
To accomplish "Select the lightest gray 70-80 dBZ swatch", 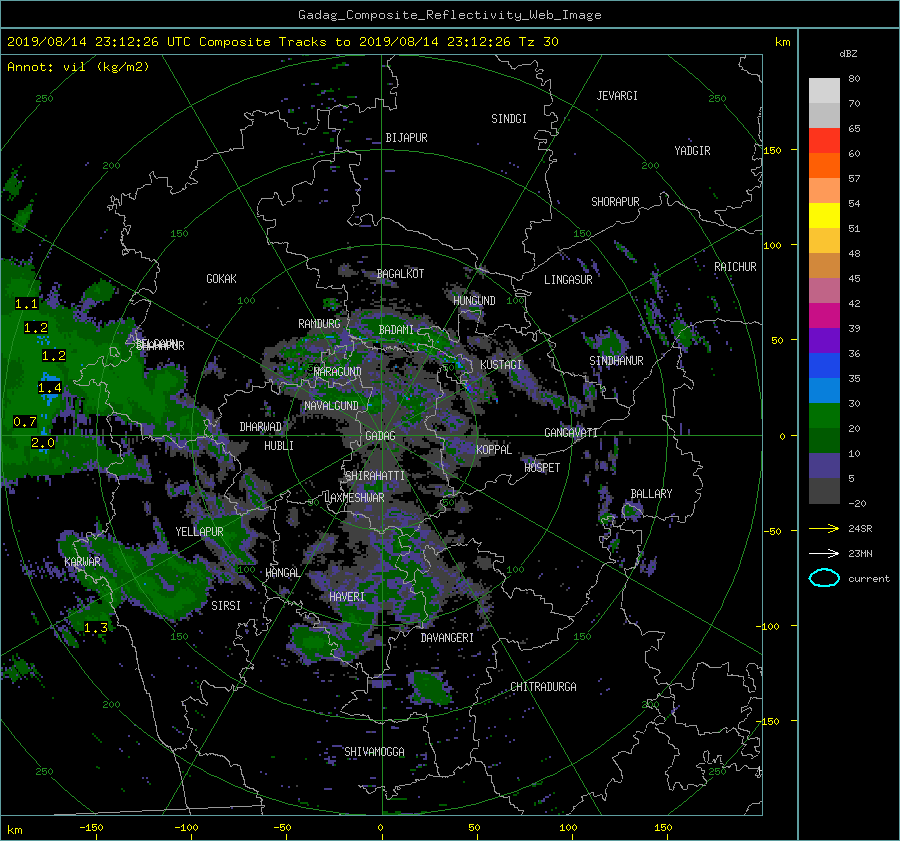I will (x=824, y=91).
